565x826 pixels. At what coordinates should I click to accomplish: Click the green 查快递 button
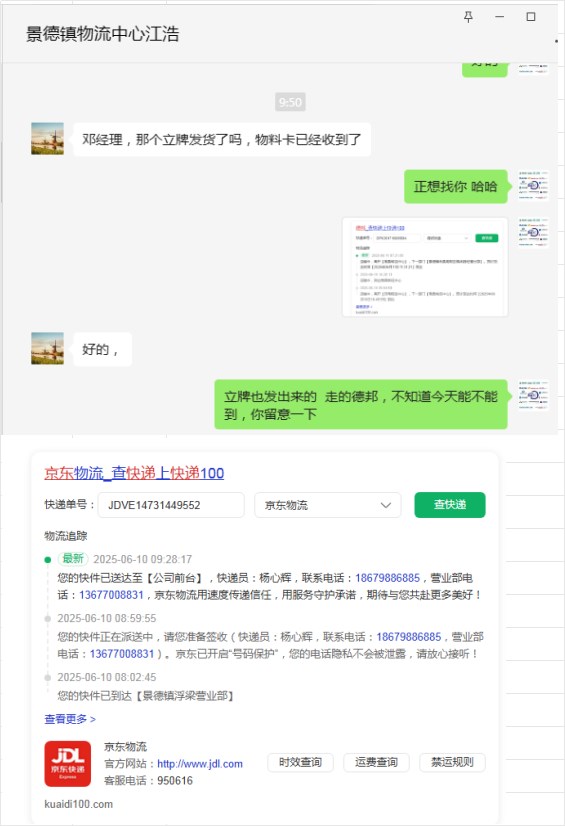pyautogui.click(x=450, y=505)
